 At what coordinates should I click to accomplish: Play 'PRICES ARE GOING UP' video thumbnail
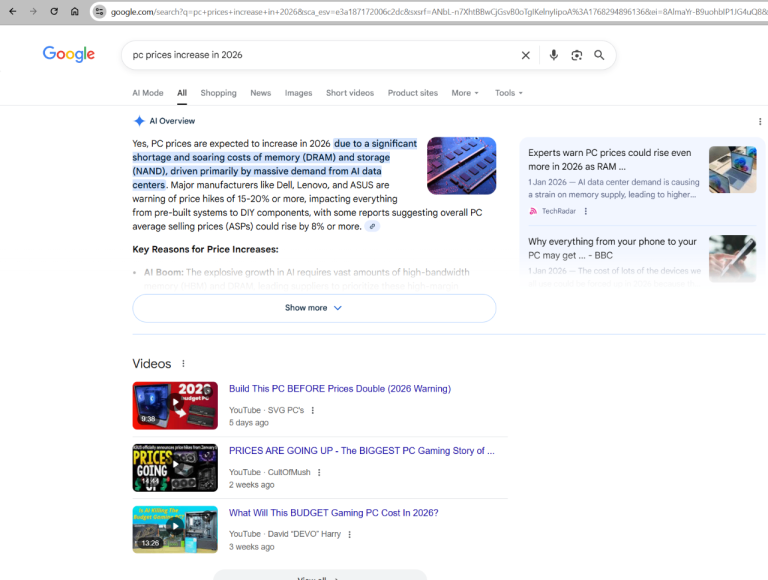175,468
